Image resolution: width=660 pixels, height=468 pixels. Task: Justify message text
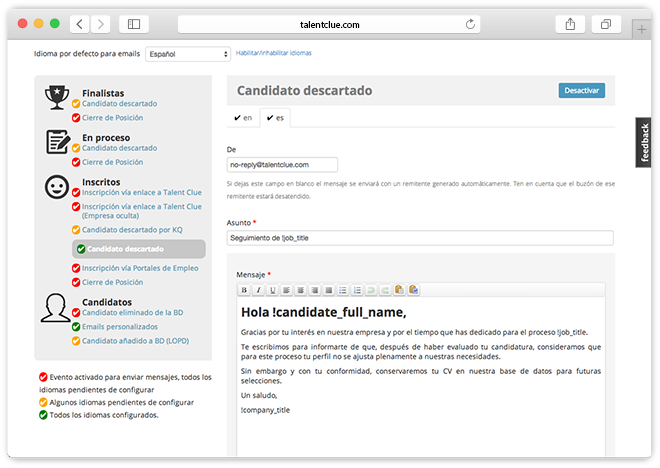point(329,290)
